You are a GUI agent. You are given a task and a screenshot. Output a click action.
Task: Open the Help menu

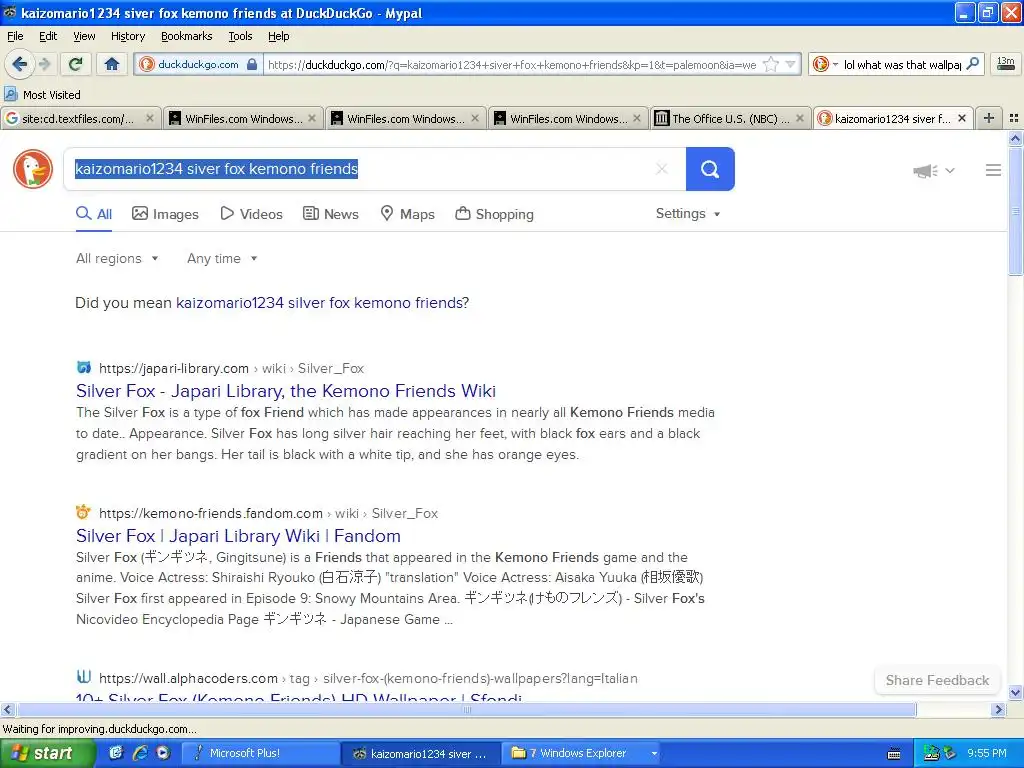(x=278, y=36)
